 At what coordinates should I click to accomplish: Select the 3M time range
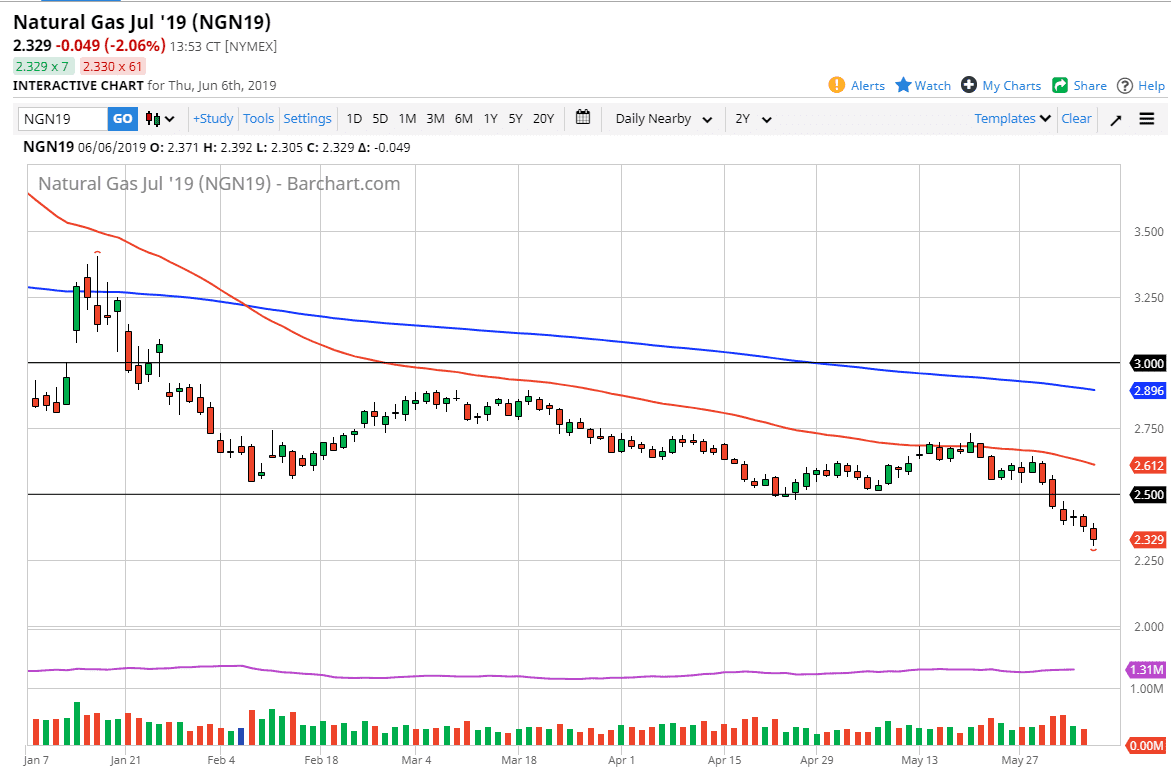pyautogui.click(x=435, y=118)
